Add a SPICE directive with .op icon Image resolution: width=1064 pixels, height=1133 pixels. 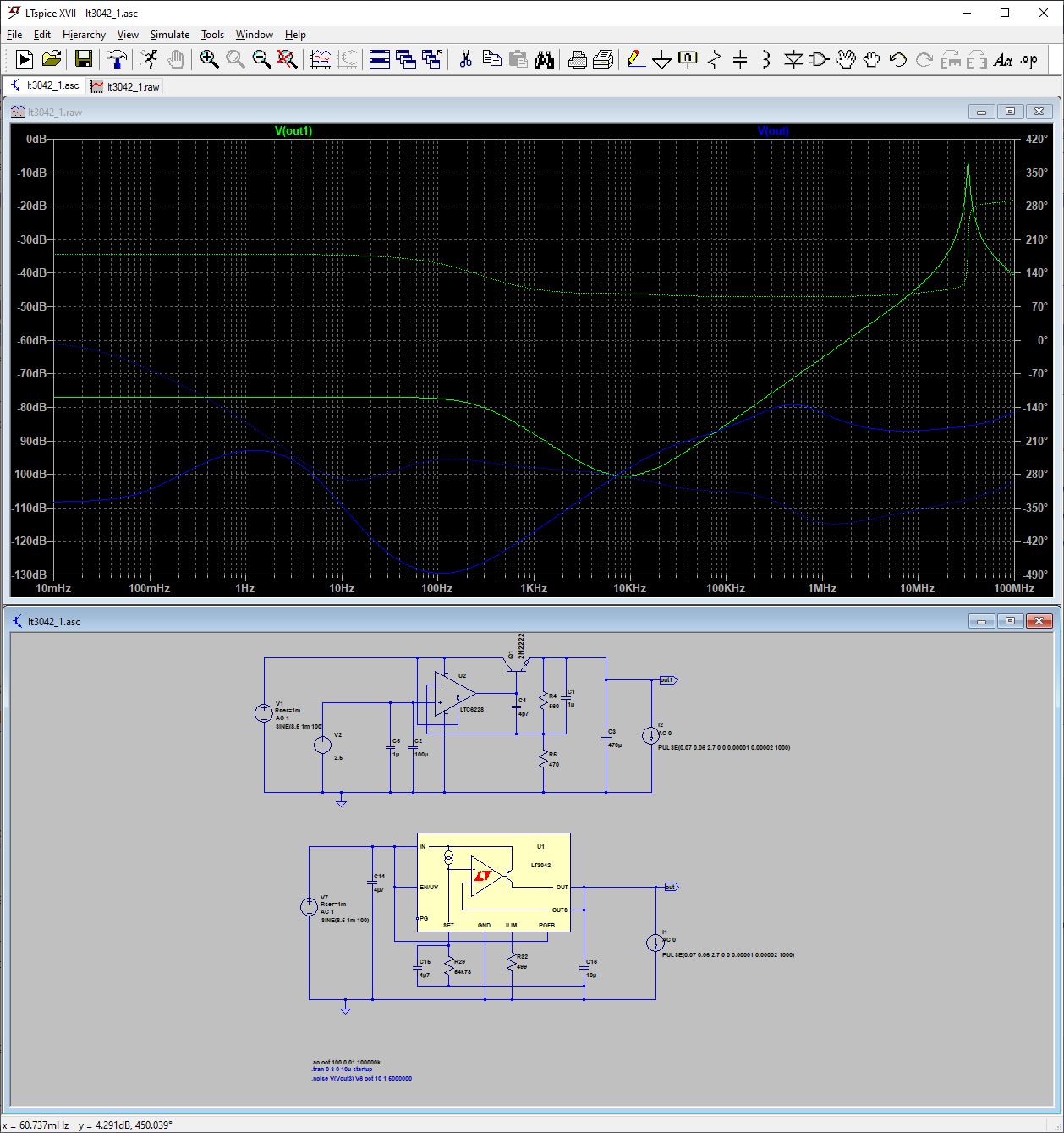pos(1028,59)
